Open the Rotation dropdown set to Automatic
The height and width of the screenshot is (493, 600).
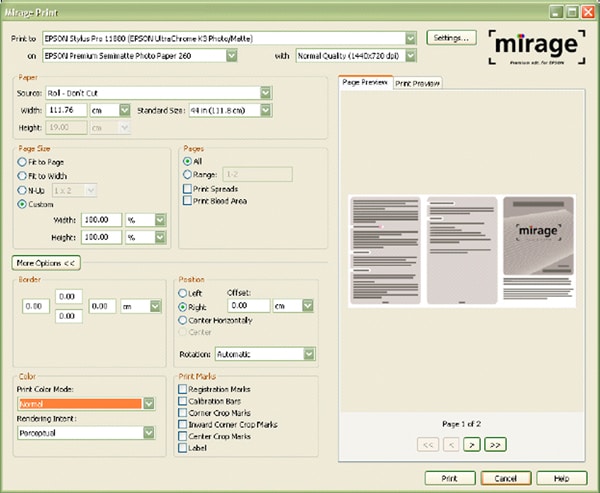point(308,354)
